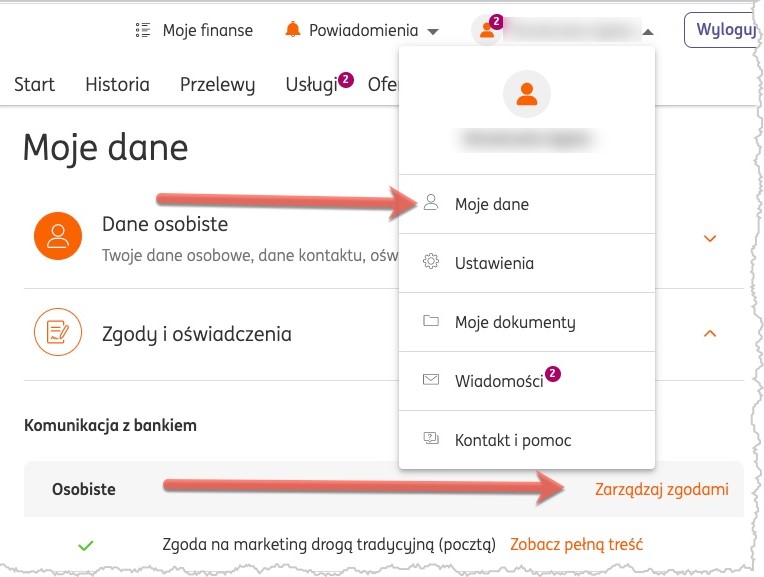764x577 pixels.
Task: Click the help chat icon by Kontakt i pomoc
Action: tap(431, 439)
